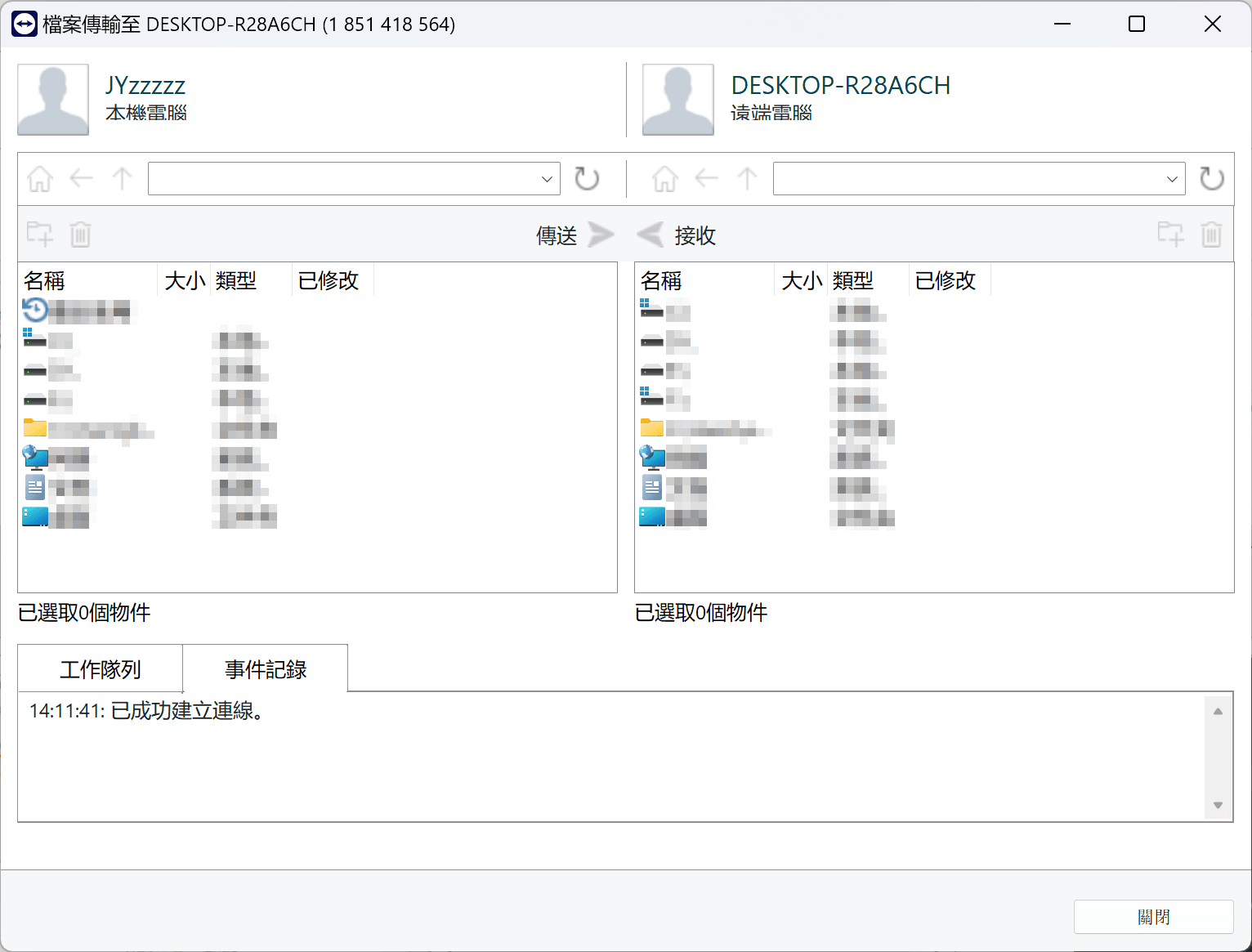Refresh the remote computer file list
The image size is (1252, 952).
pos(1212,178)
